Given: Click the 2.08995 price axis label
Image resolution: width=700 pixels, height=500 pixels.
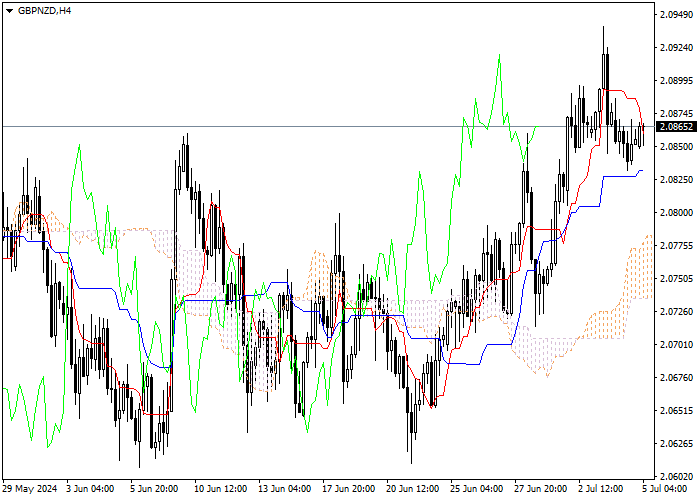Looking at the screenshot, I should (x=676, y=81).
